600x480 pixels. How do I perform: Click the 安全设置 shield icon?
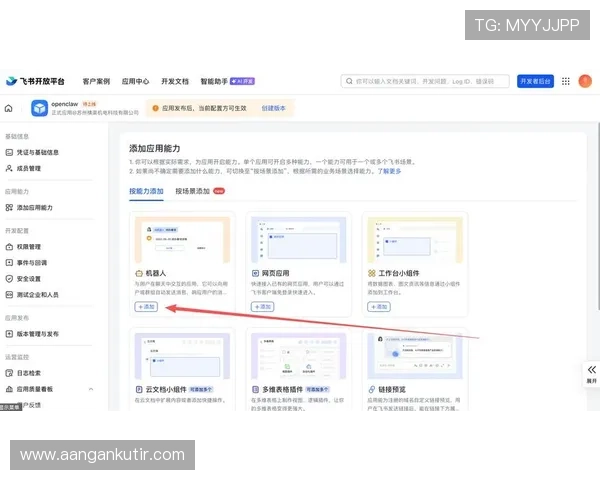(x=9, y=279)
